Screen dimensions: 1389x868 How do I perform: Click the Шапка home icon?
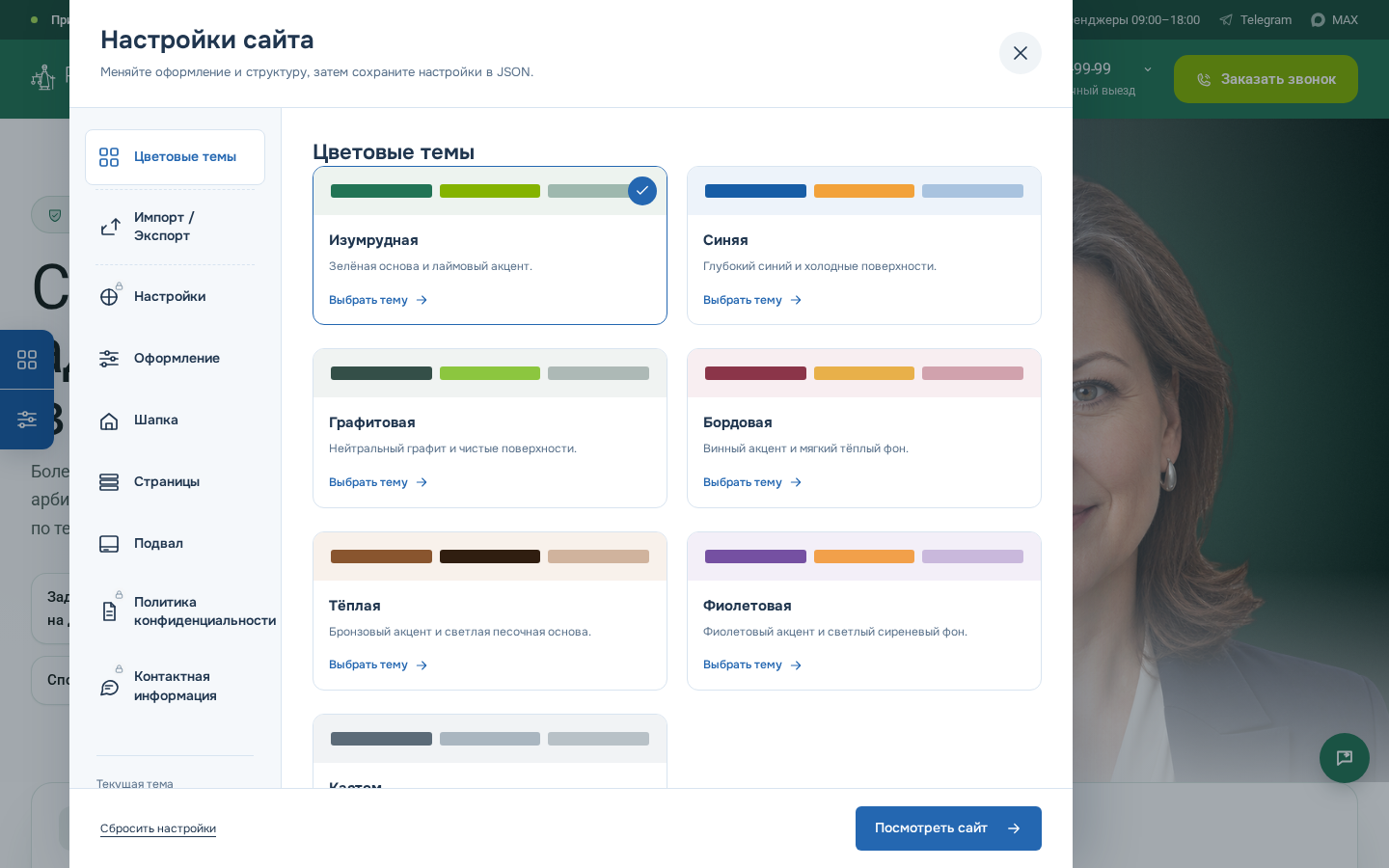coord(109,420)
